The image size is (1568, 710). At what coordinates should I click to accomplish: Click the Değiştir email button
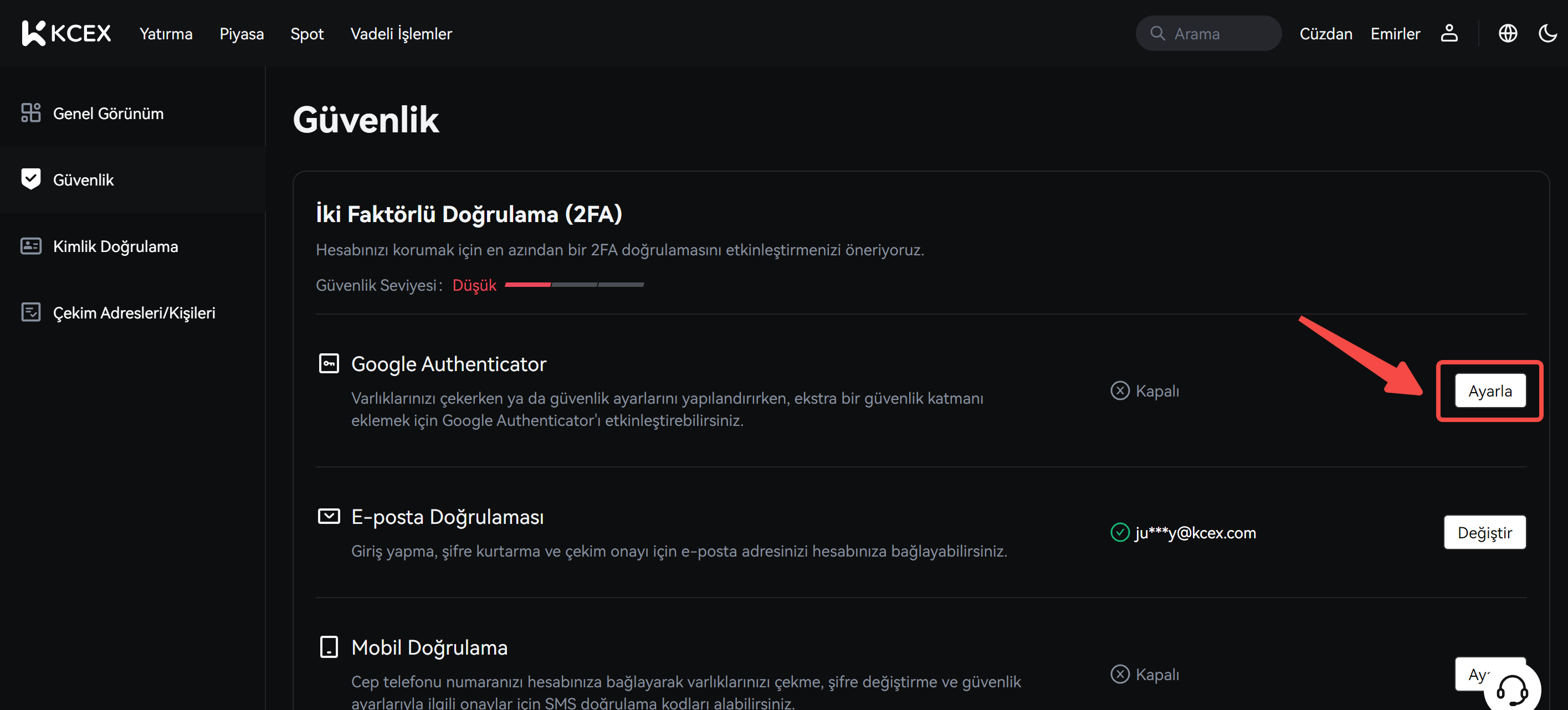point(1484,532)
